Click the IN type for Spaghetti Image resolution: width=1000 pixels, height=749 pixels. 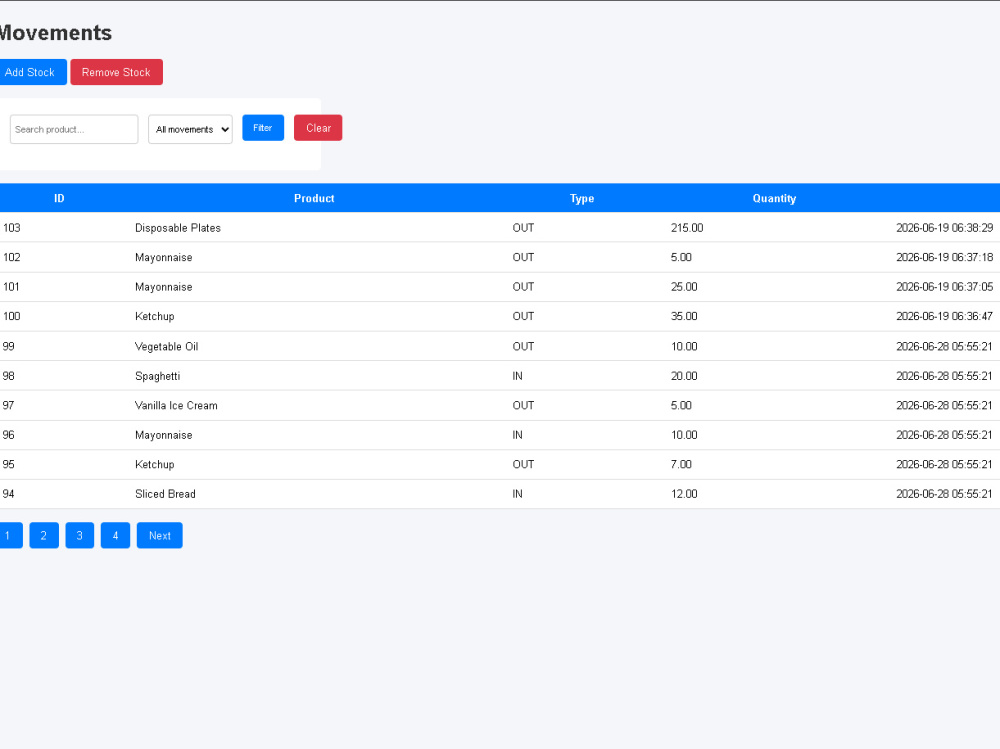517,376
